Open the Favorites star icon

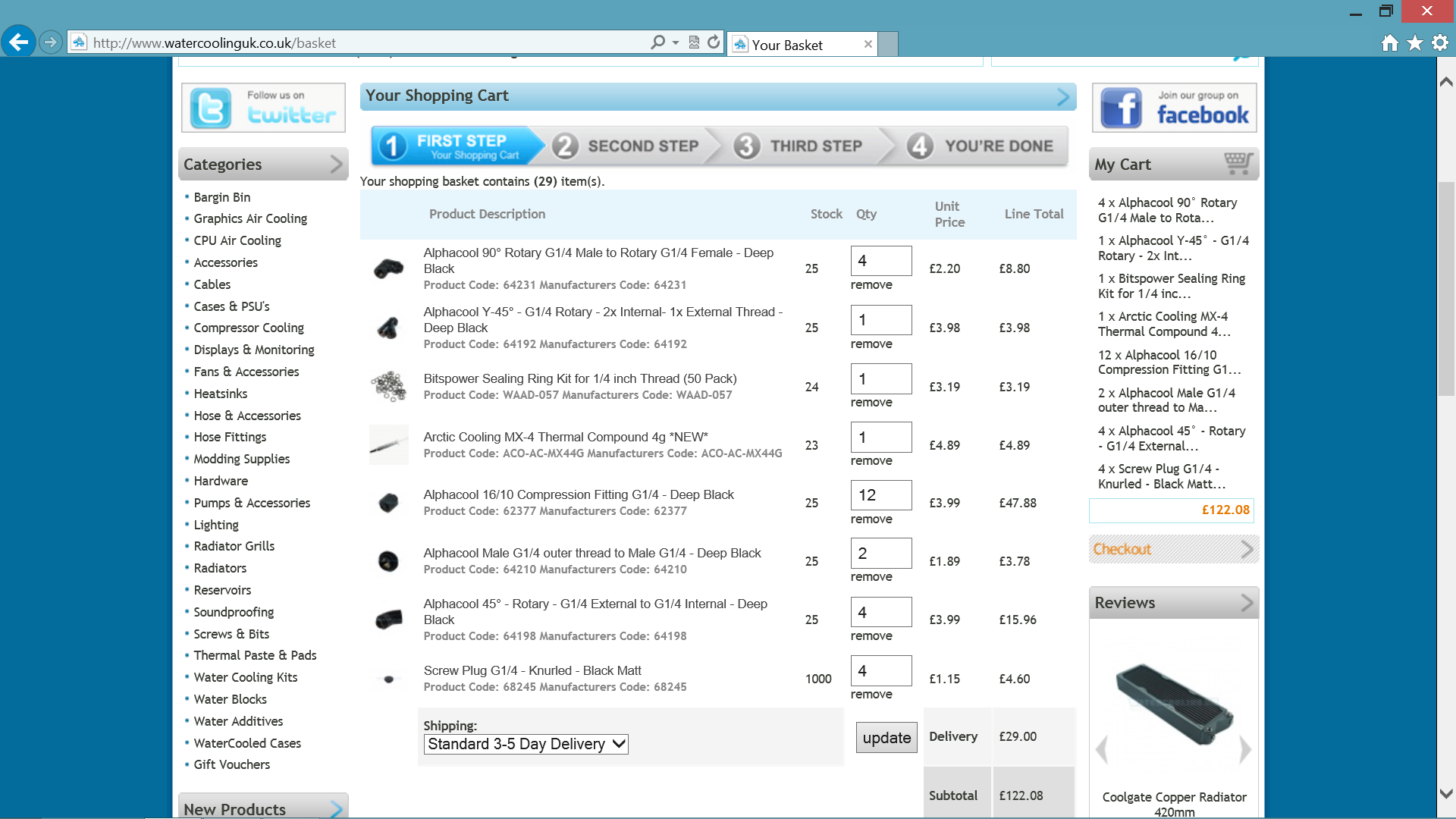(x=1415, y=43)
